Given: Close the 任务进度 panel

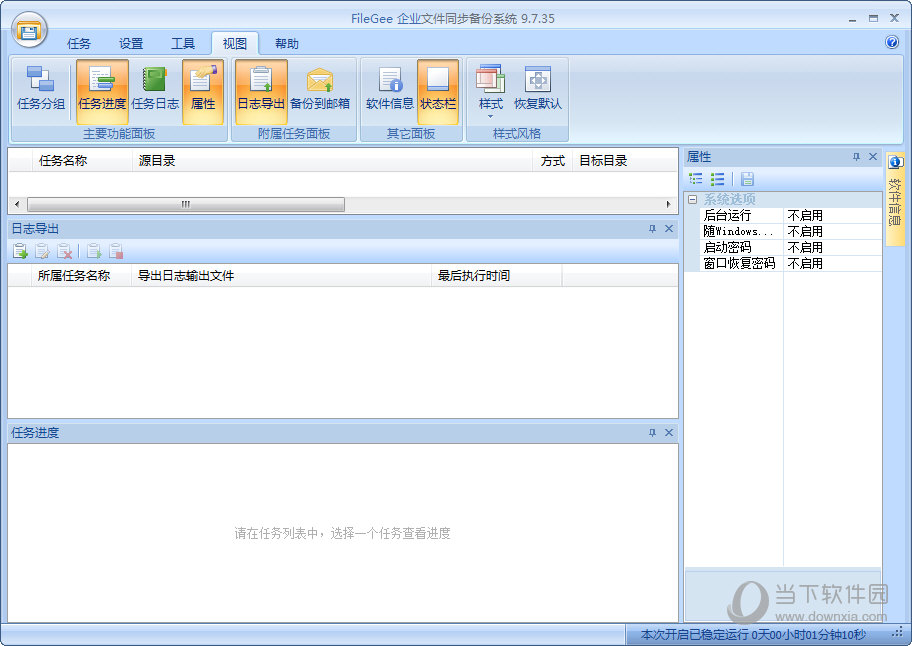Looking at the screenshot, I should click(669, 433).
